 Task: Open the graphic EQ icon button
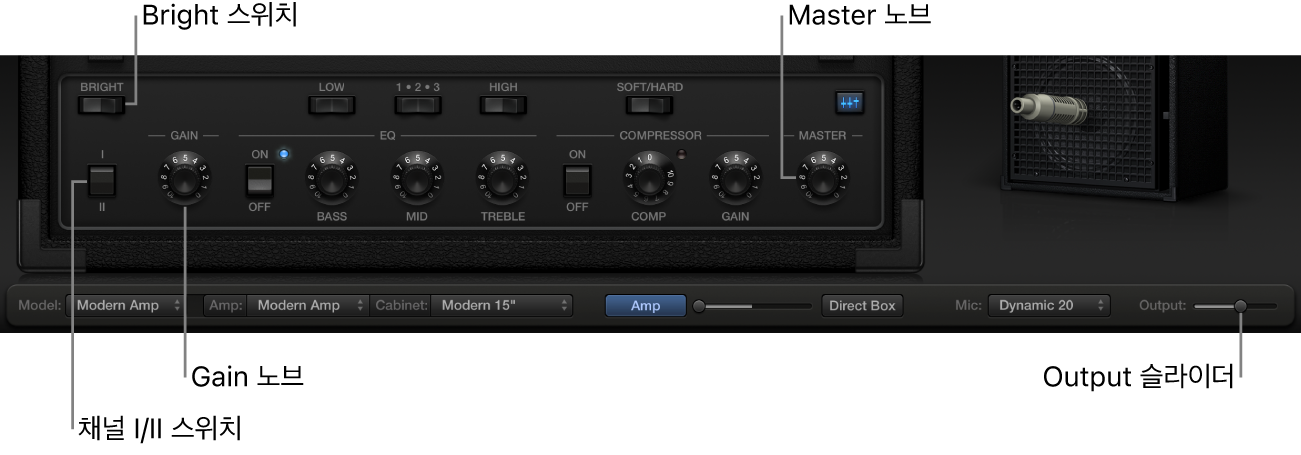pyautogui.click(x=851, y=102)
